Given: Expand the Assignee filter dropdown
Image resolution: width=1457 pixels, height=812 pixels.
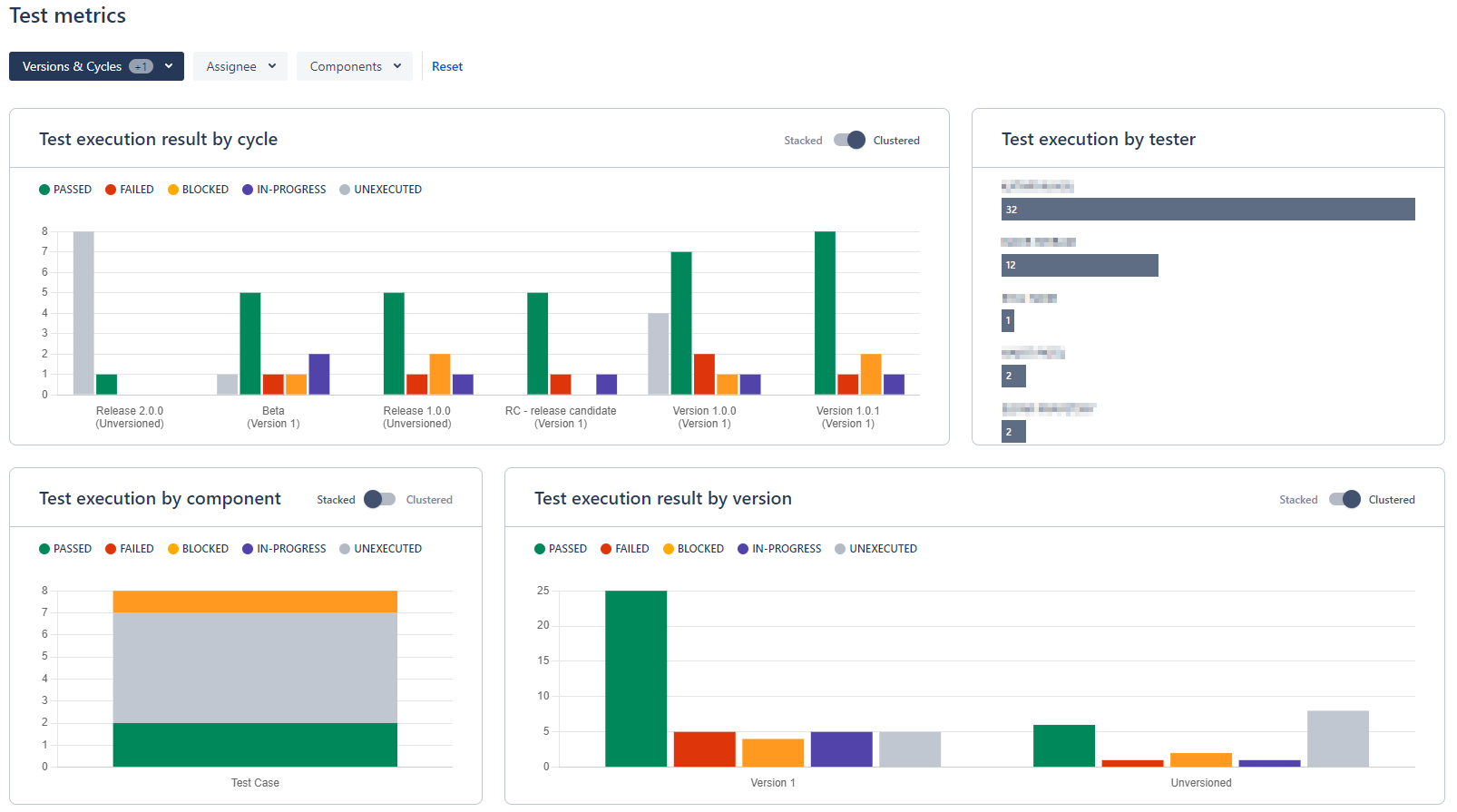Looking at the screenshot, I should pos(240,66).
